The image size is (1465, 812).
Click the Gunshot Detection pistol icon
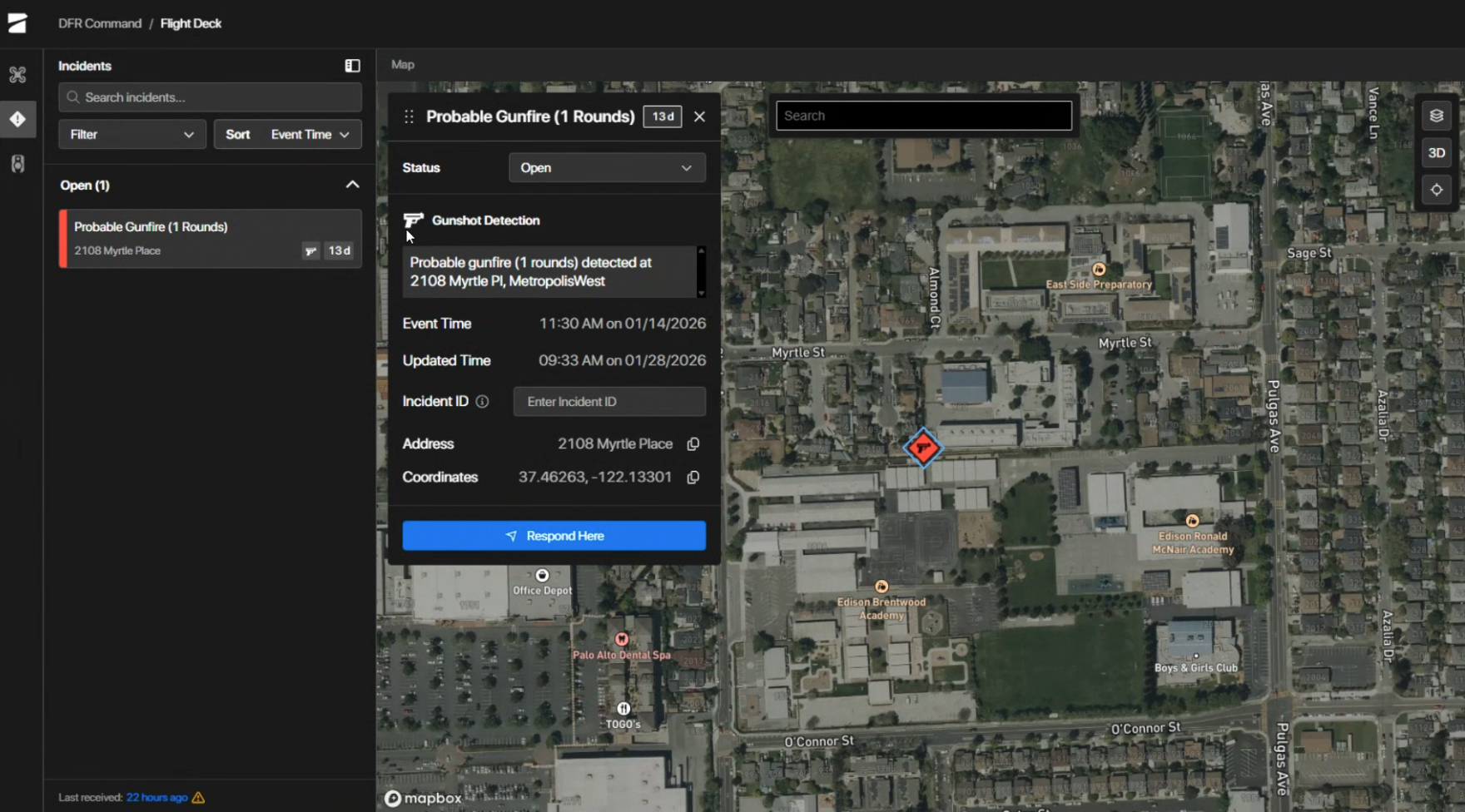pos(413,220)
